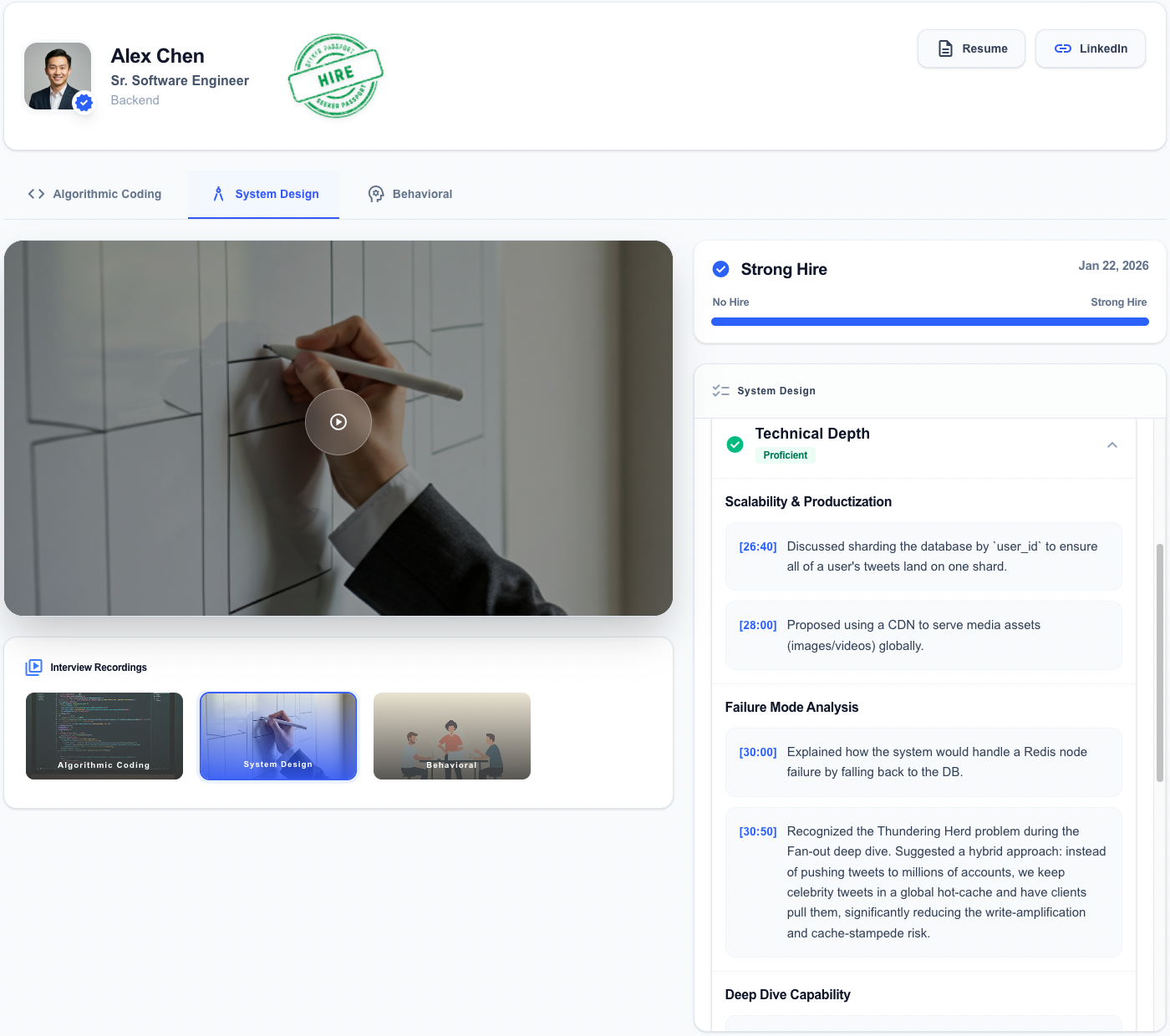Open Alex Chen's LinkedIn profile
The image size is (1170, 1036).
pos(1091,48)
